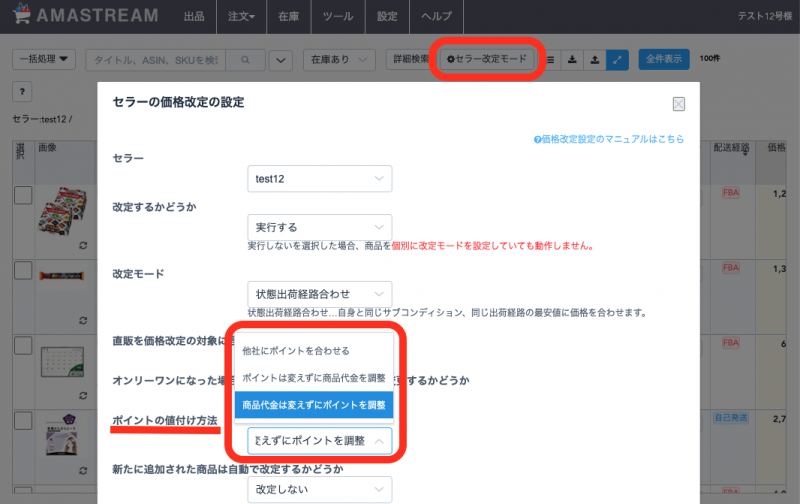Select ポイントは変えずに商品代金を調整 option
Image resolution: width=800 pixels, height=504 pixels.
314,378
